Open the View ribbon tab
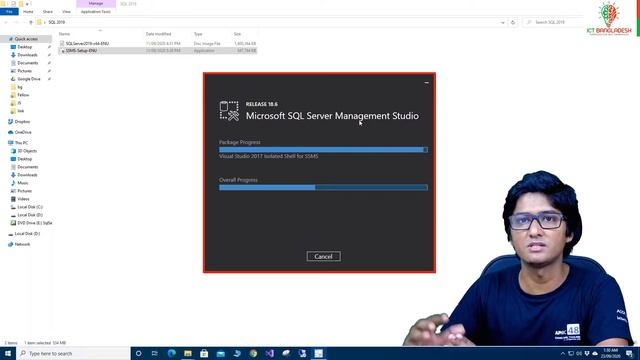The width and height of the screenshot is (640, 360). coord(66,12)
